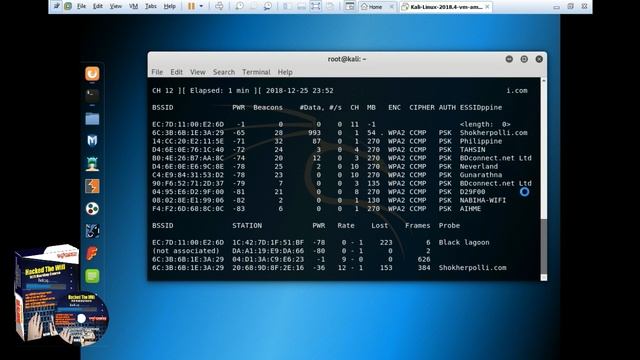The image size is (640, 360).
Task: Click the ESSID Neverland
Action: 479,167
